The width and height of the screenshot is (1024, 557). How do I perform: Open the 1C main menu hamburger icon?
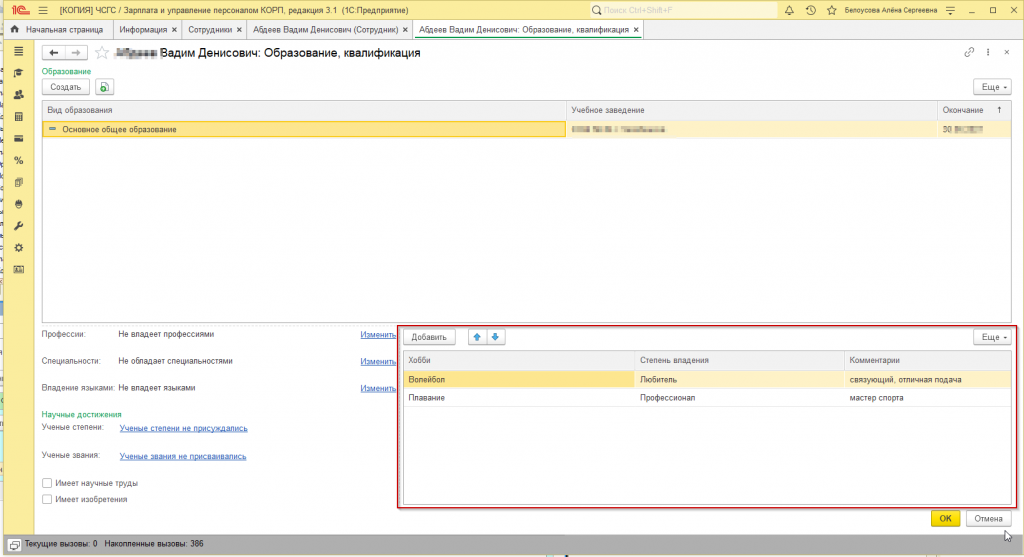click(x=43, y=10)
